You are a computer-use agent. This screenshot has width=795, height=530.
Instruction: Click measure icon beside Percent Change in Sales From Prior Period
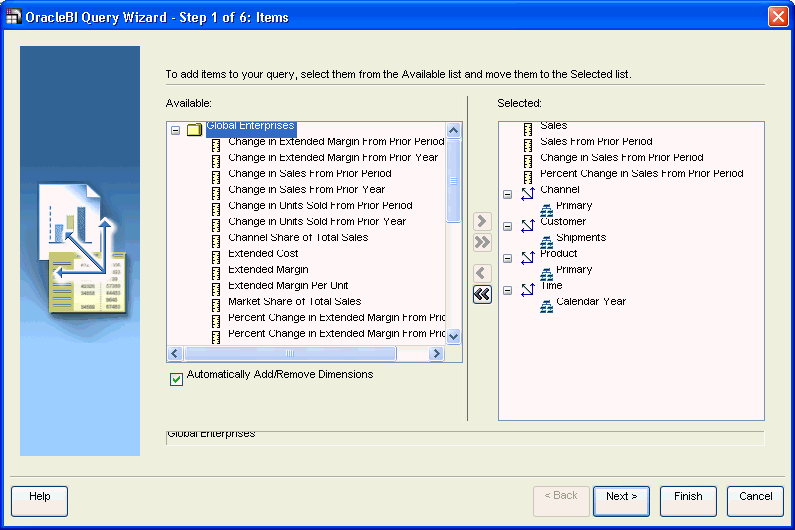pyautogui.click(x=528, y=178)
